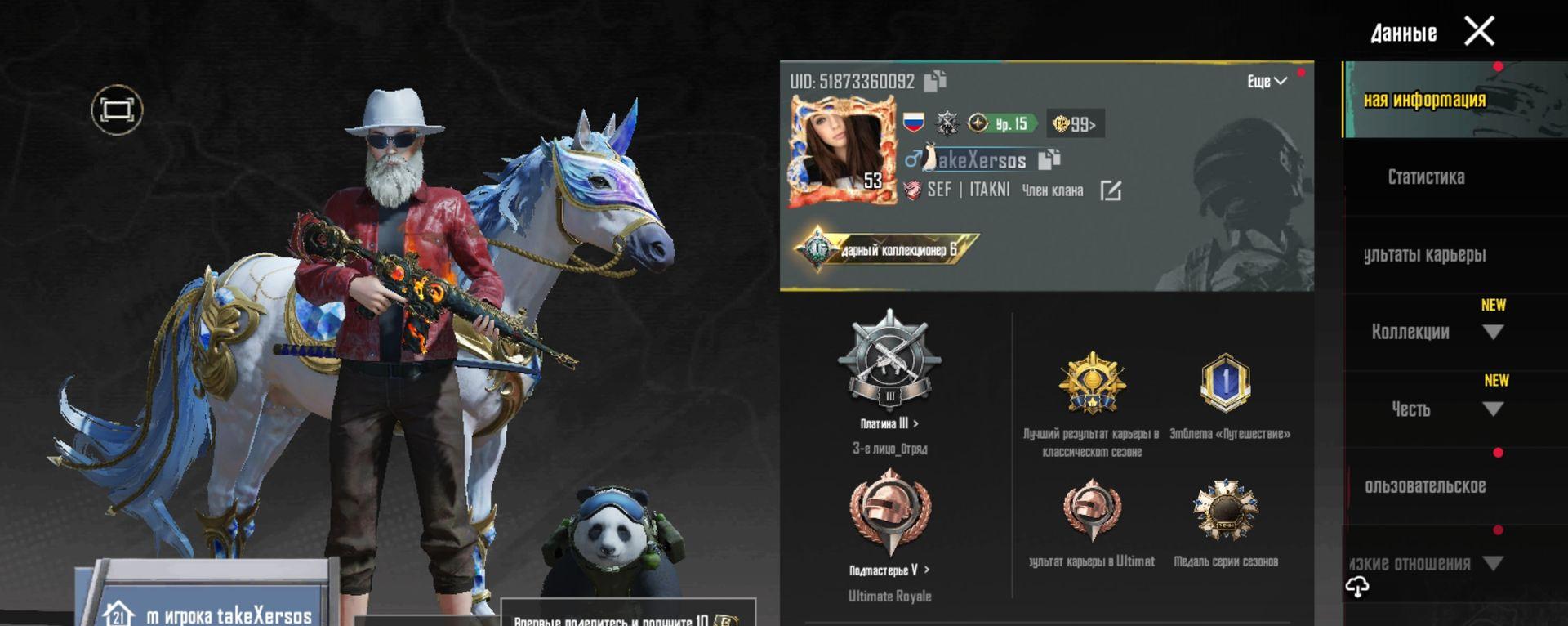Copy the player nickname takeXersos
This screenshot has width=1568, height=626.
click(x=1049, y=159)
